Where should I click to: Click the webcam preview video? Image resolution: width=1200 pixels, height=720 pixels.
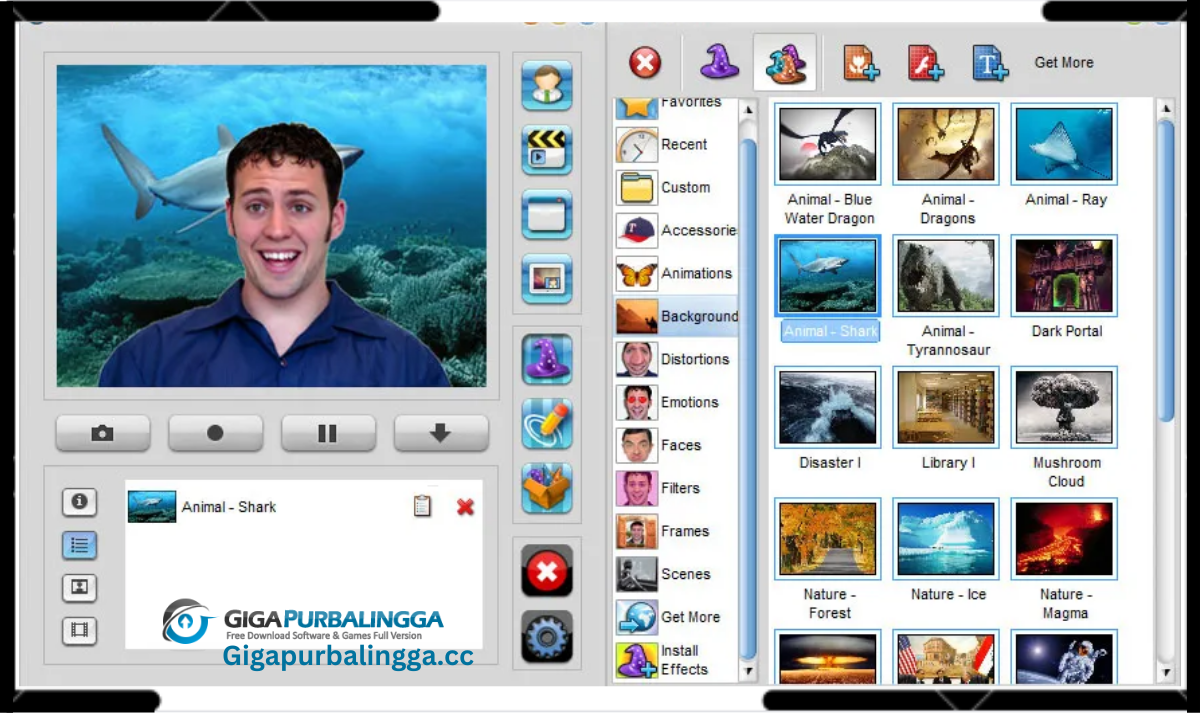pyautogui.click(x=272, y=226)
